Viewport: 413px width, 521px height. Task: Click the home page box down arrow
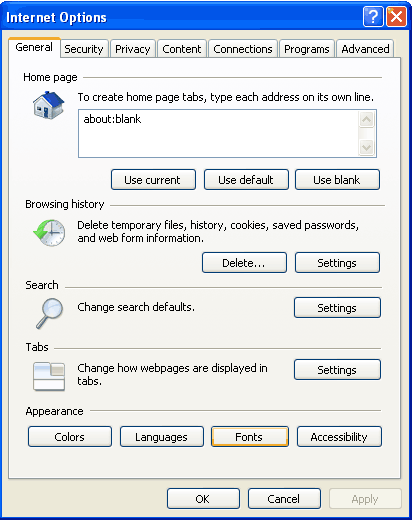point(367,147)
